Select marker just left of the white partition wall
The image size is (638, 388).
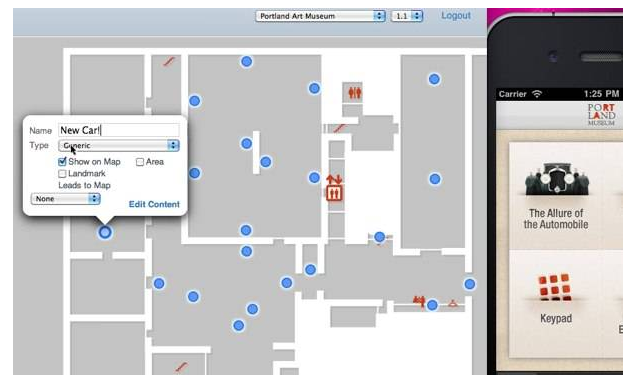coord(247,143)
